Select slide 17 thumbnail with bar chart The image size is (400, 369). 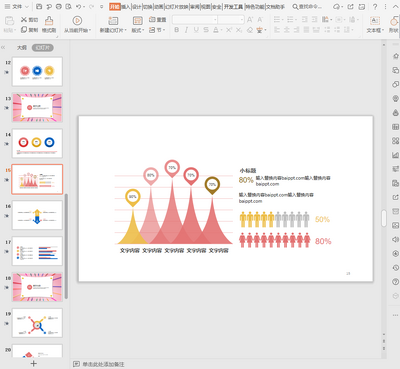tap(37, 251)
